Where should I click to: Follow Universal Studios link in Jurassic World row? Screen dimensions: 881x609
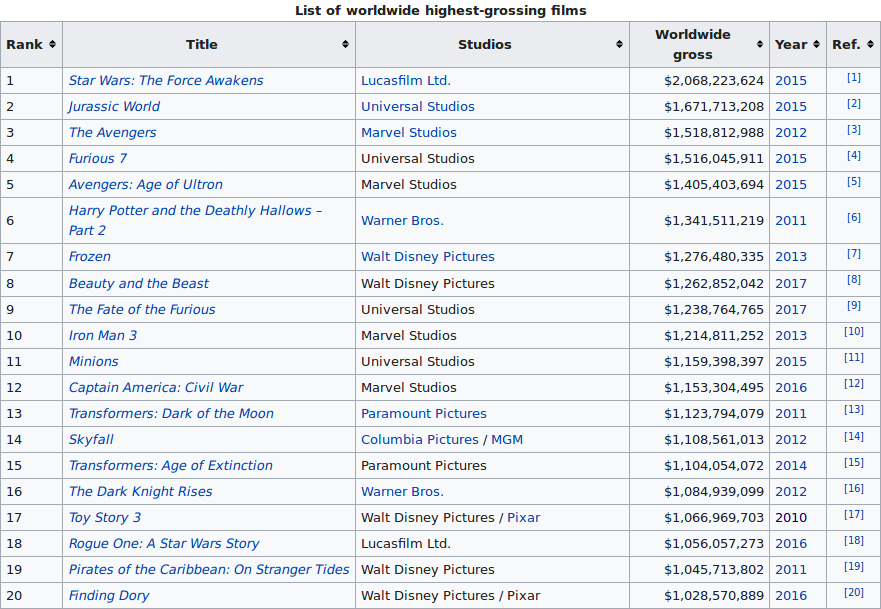417,106
